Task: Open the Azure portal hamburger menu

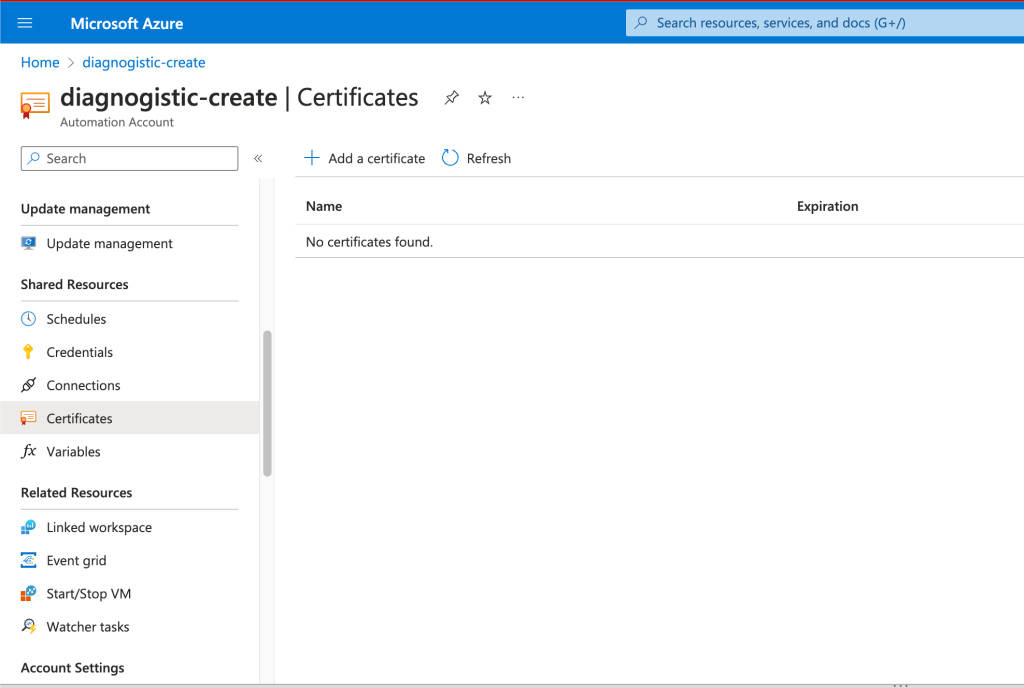Action: click(25, 23)
